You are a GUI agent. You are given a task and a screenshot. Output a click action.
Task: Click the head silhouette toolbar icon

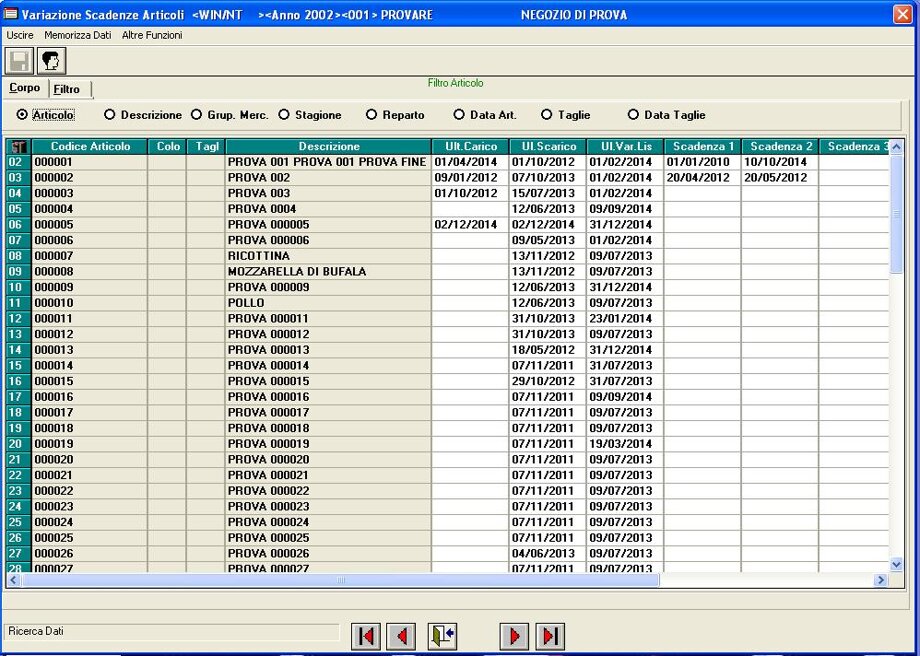[x=52, y=61]
